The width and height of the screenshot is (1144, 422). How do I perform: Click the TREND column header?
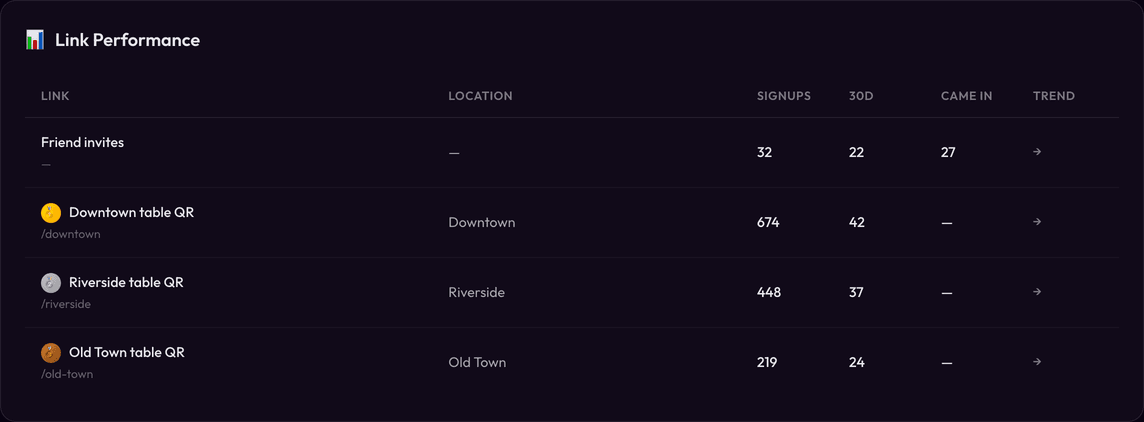click(x=1054, y=96)
